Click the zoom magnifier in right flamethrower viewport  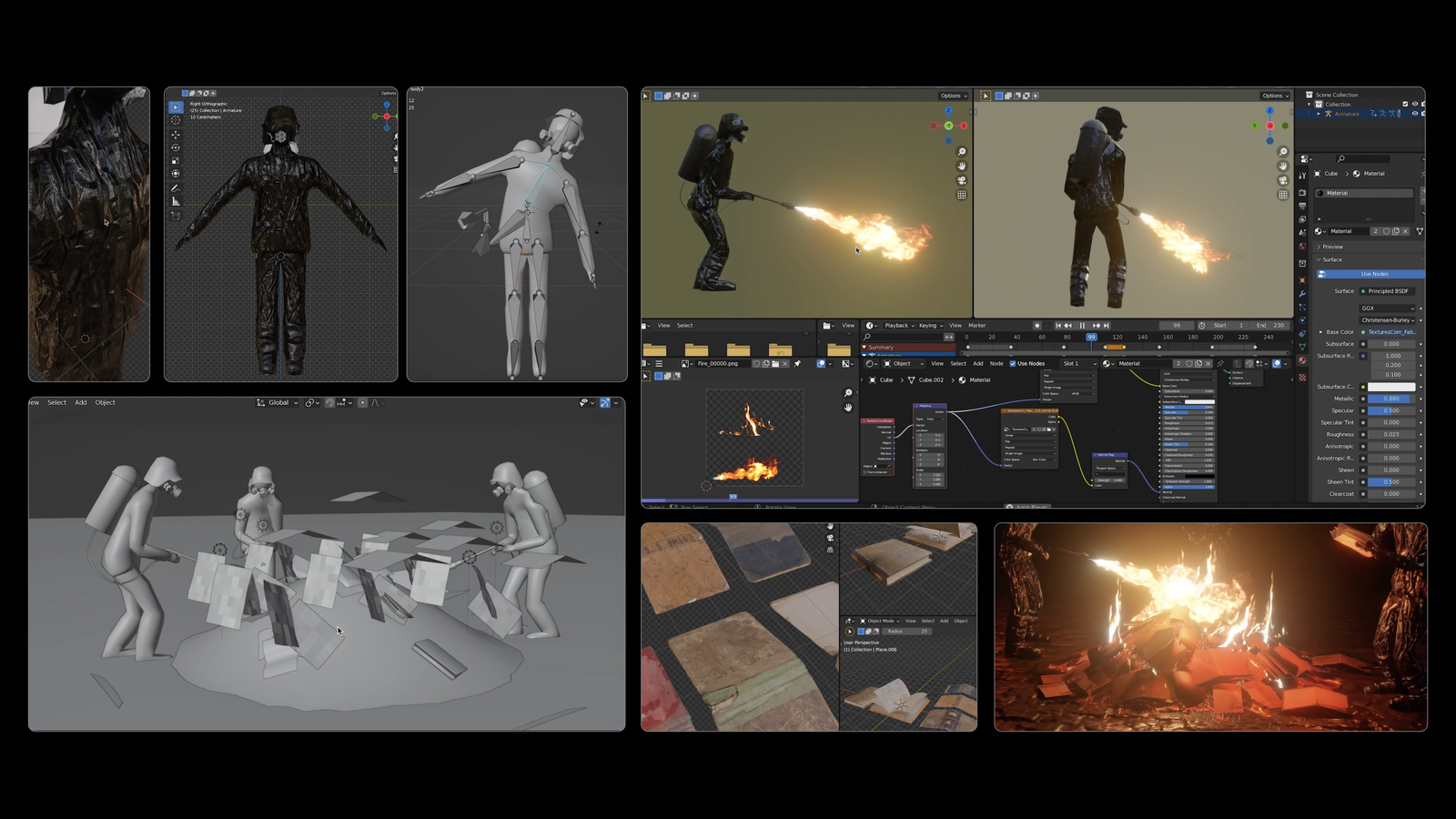(1283, 152)
